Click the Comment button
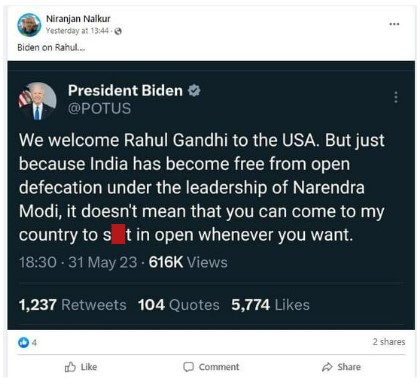This screenshot has width=420, height=392. coord(211,367)
